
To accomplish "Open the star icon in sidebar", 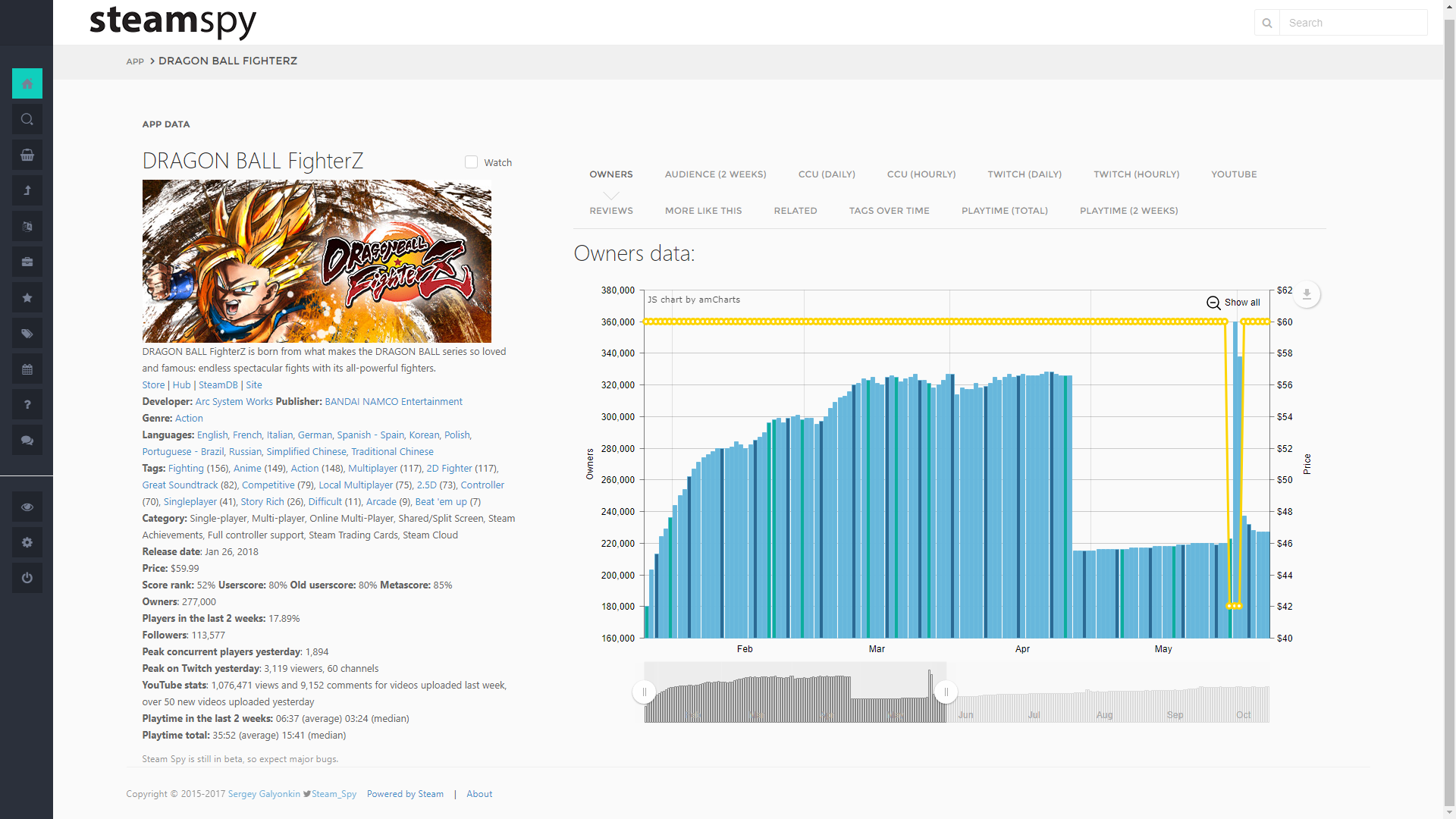I will 27,297.
